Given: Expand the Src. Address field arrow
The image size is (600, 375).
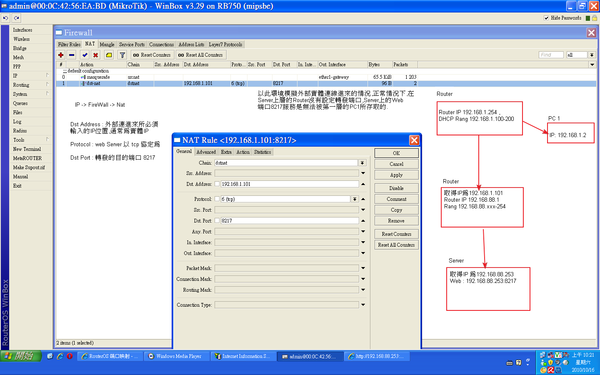Looking at the screenshot, I should click(363, 173).
